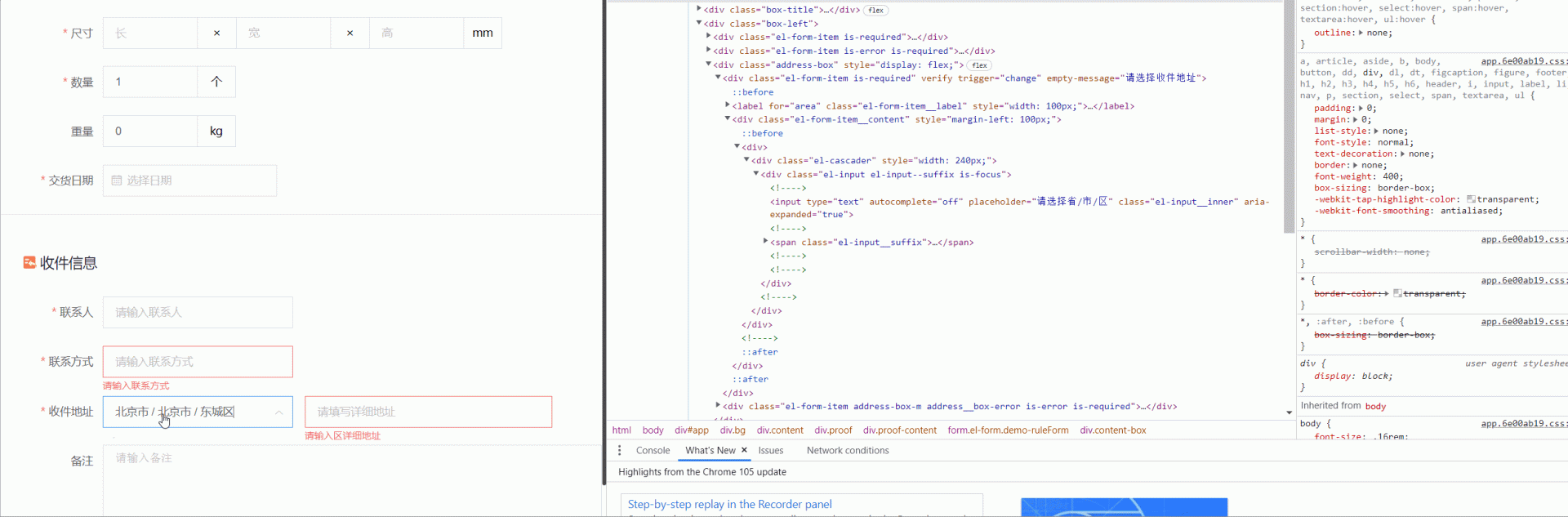Select div.proof in the breadcrumb
The image size is (1568, 517).
[833, 430]
